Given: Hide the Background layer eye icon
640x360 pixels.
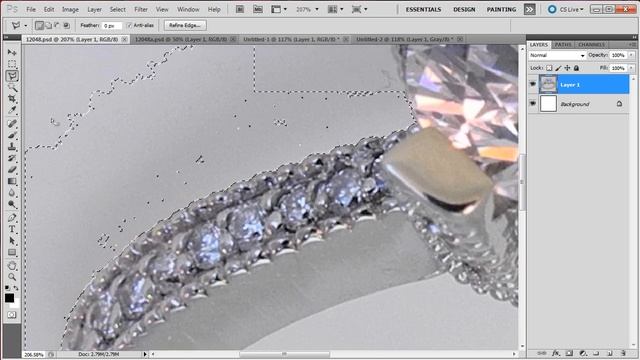Looking at the screenshot, I should [533, 104].
